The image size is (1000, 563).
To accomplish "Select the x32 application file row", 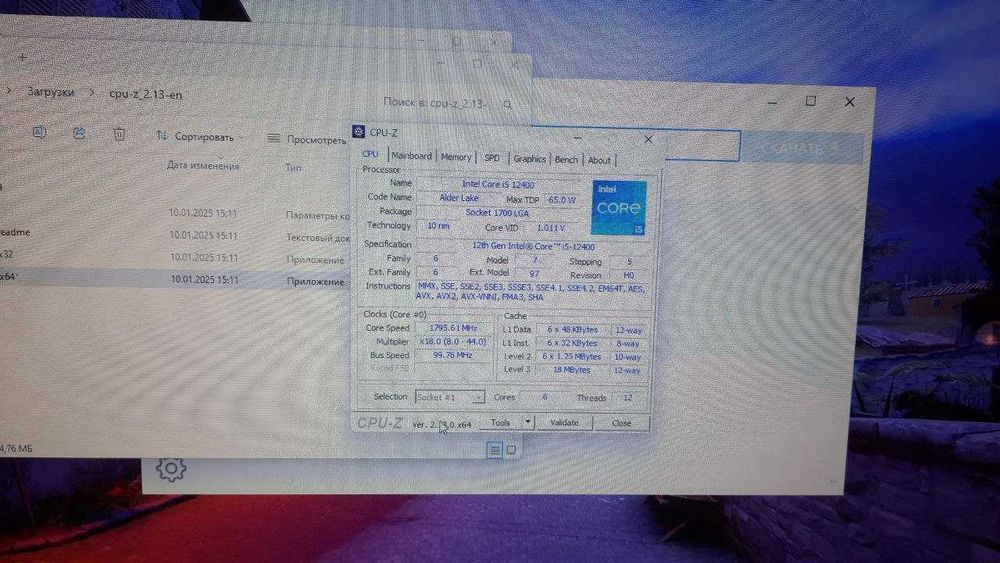I will coord(175,256).
